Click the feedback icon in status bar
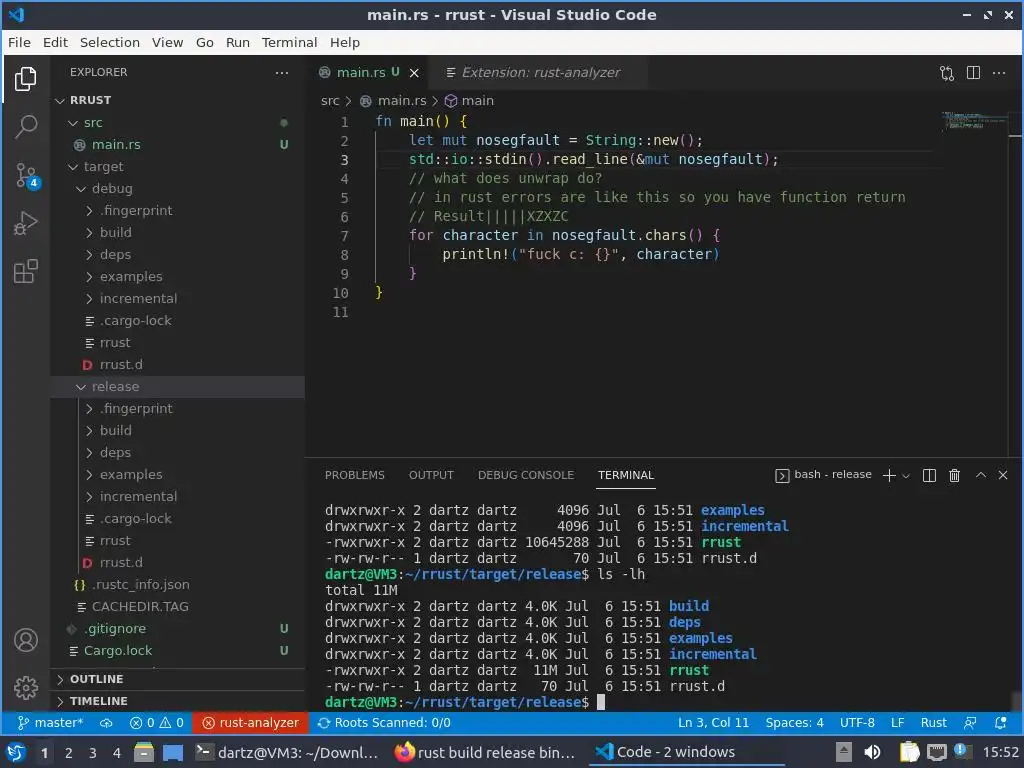The image size is (1024, 768). tap(970, 722)
